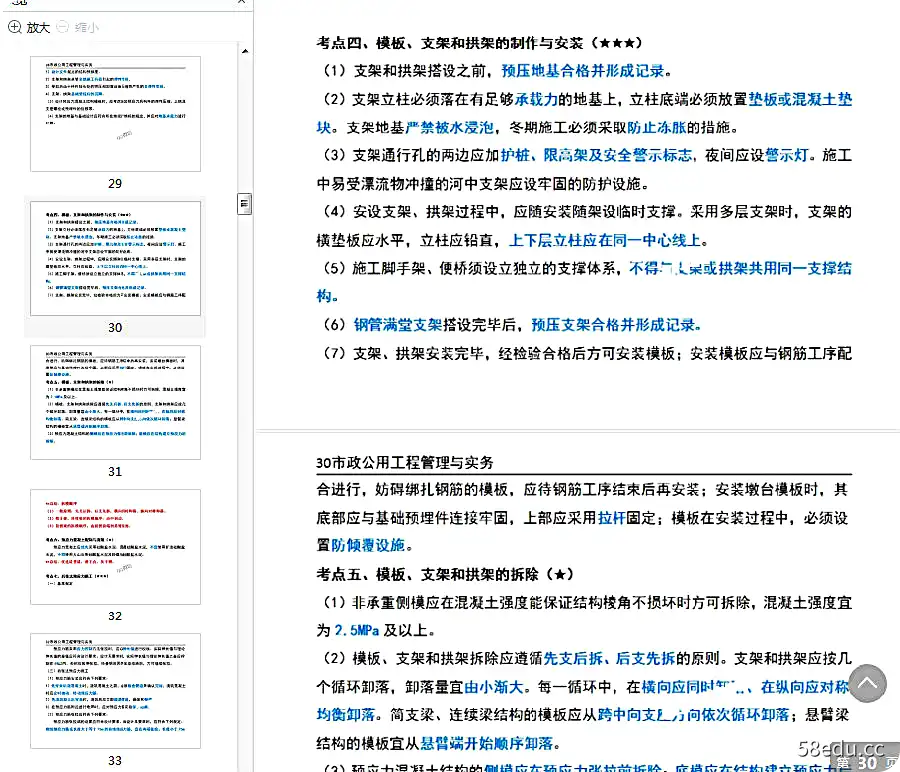Screen dimensions: 900x772
Task: Click blue text 防止冻胀
Action: (x=657, y=127)
